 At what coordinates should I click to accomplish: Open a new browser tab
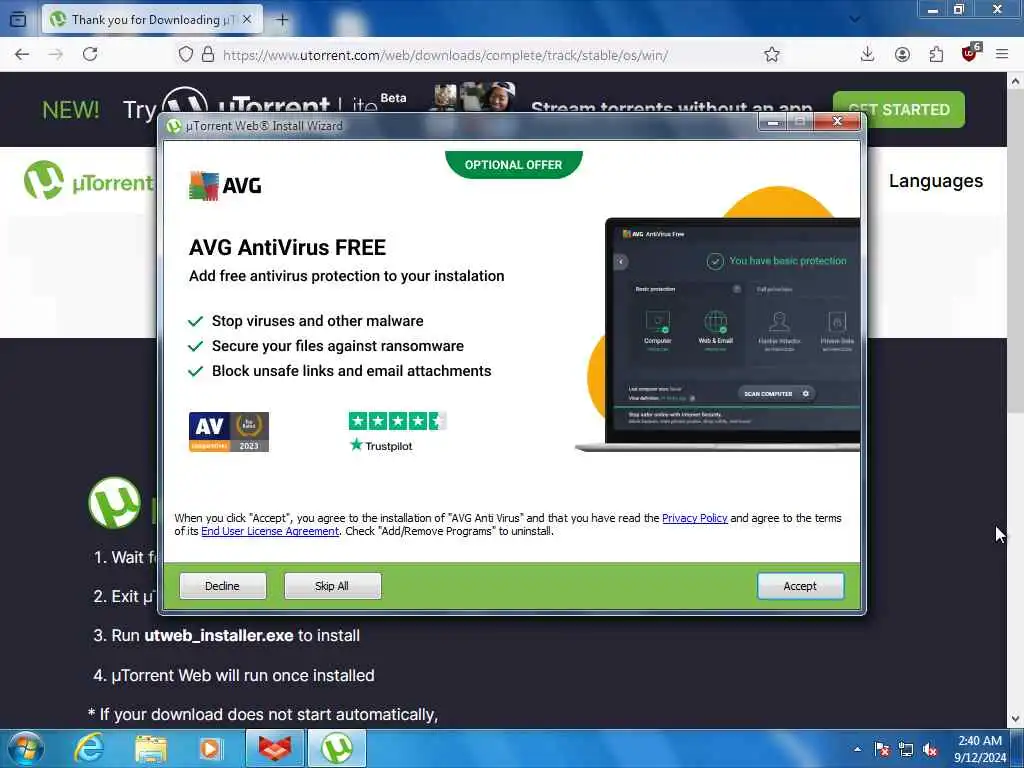[282, 20]
